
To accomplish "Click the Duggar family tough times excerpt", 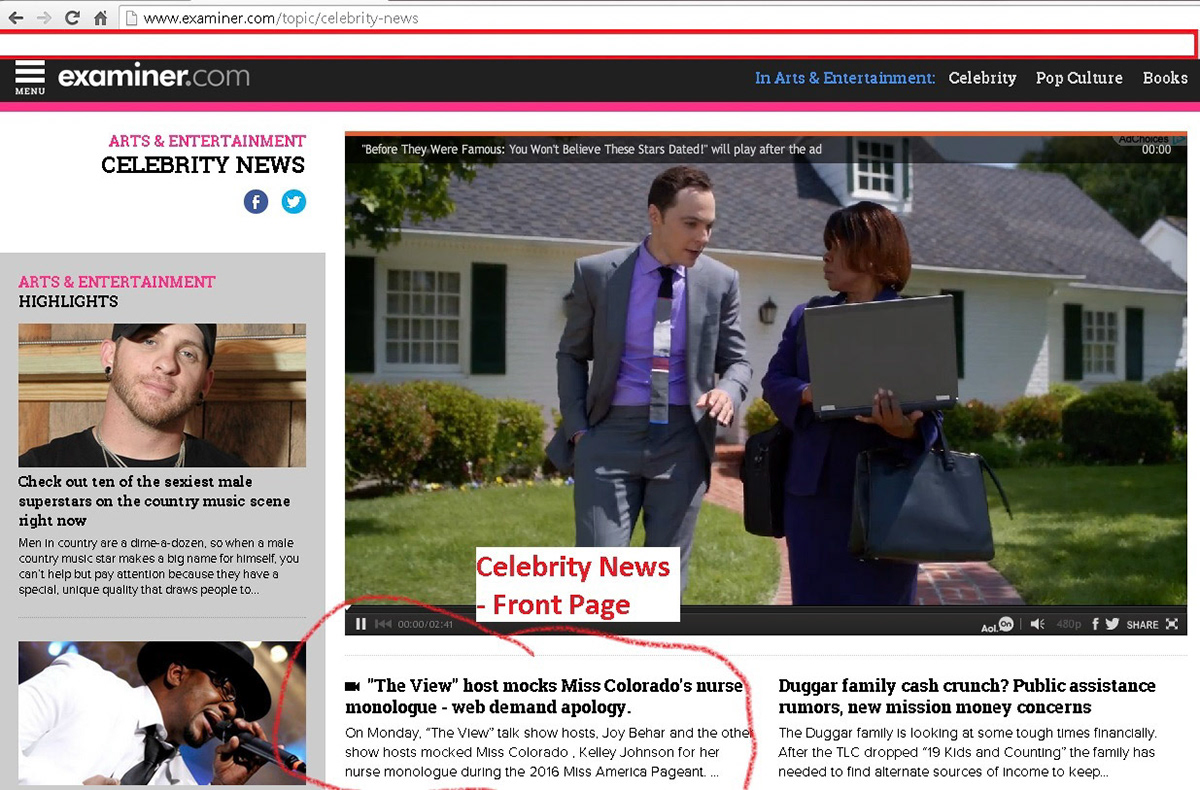I will [968, 753].
